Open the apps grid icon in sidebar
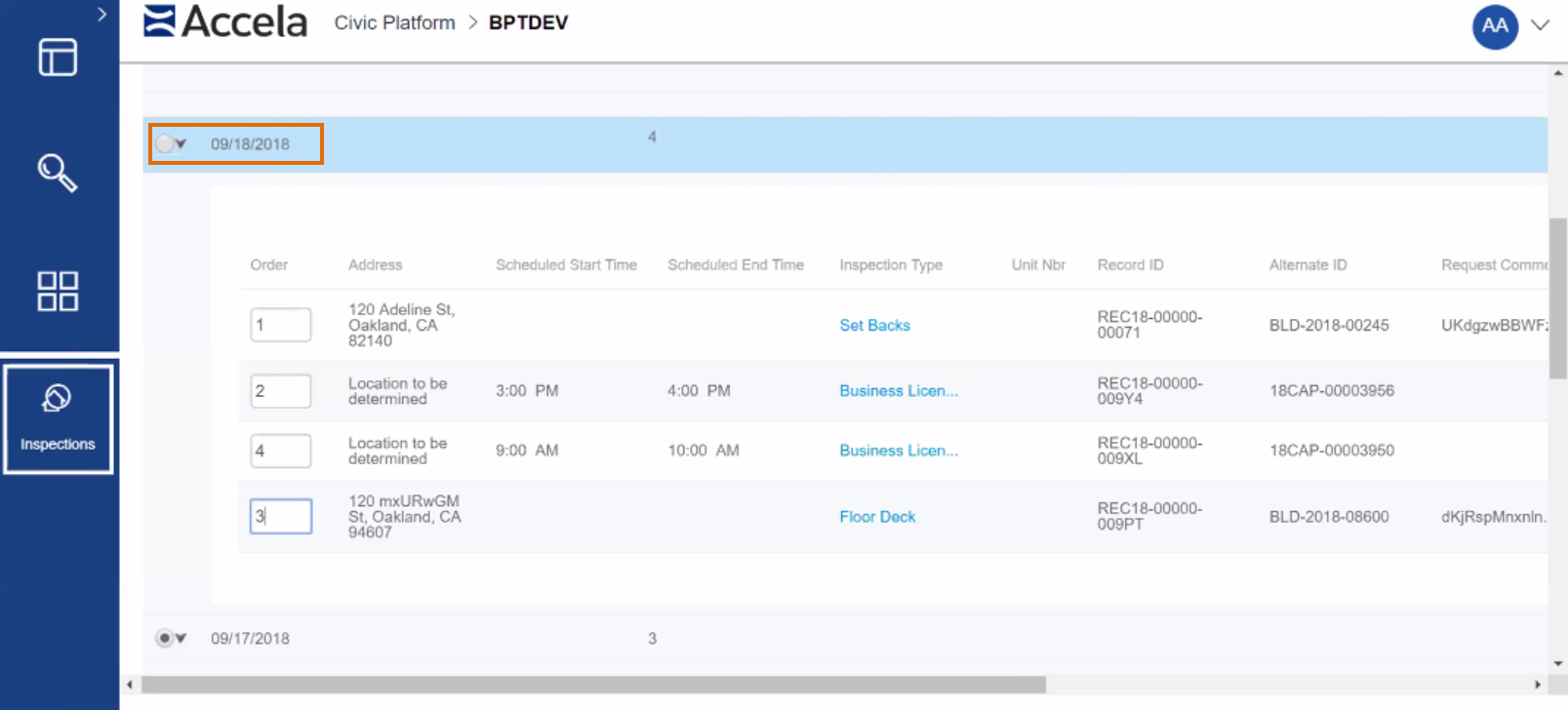Image resolution: width=1568 pixels, height=710 pixels. click(x=58, y=291)
